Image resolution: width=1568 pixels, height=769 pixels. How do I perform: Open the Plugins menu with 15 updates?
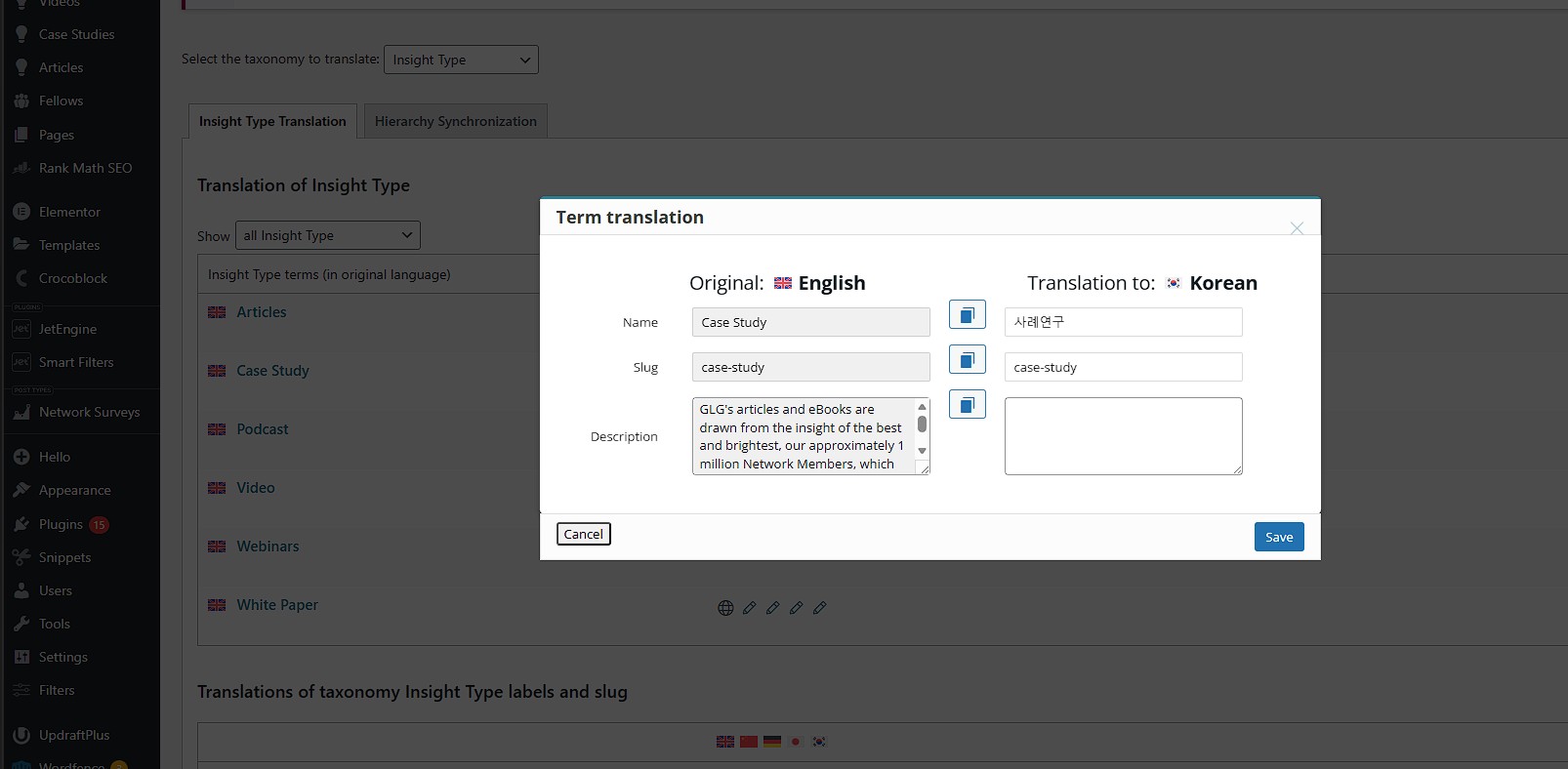click(x=61, y=524)
